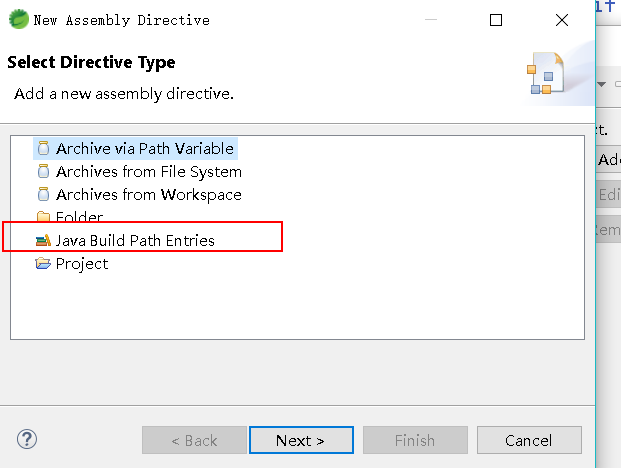Open help with the question mark icon

click(27, 439)
